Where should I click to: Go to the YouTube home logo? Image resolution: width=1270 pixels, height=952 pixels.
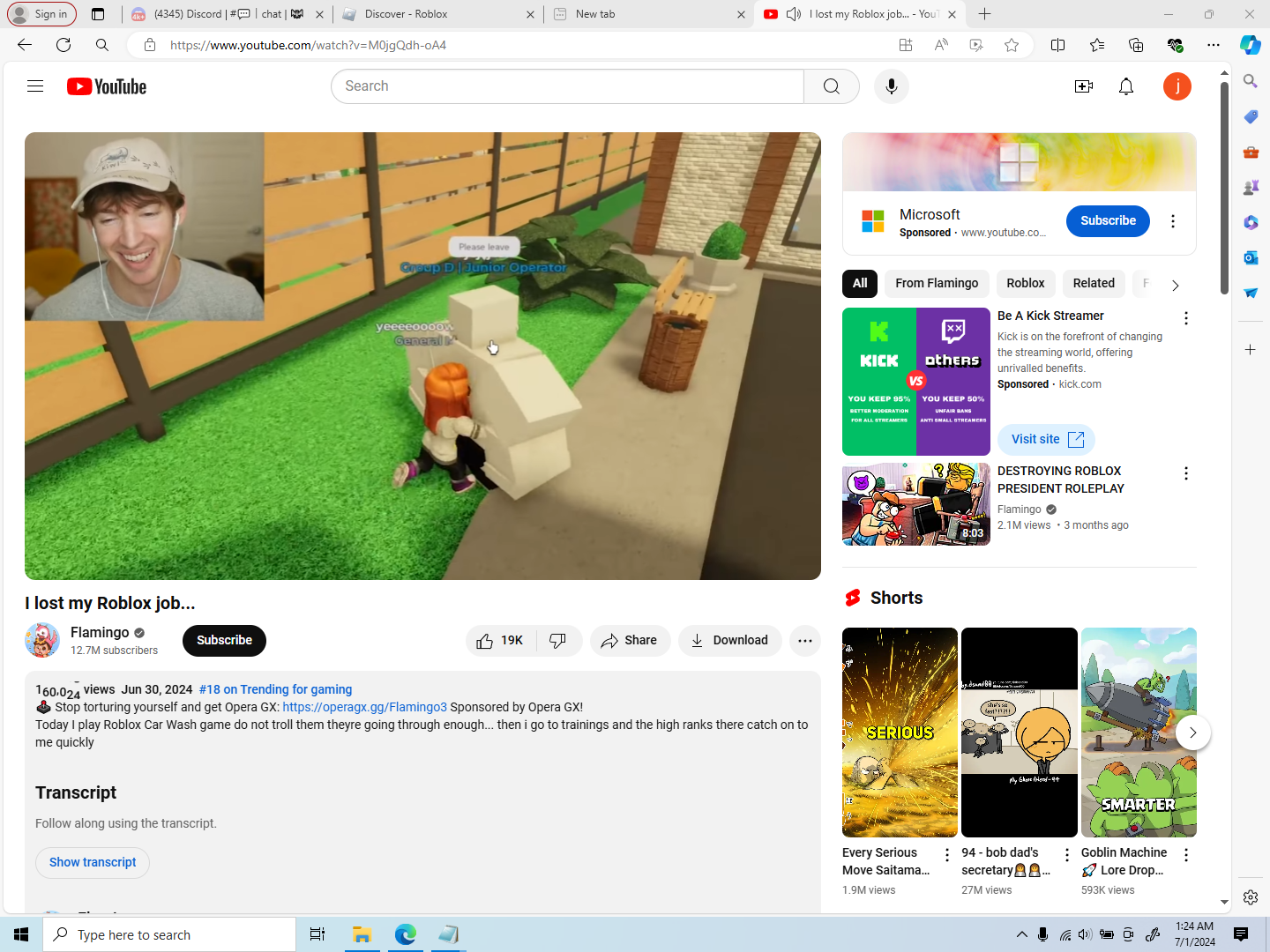(107, 86)
